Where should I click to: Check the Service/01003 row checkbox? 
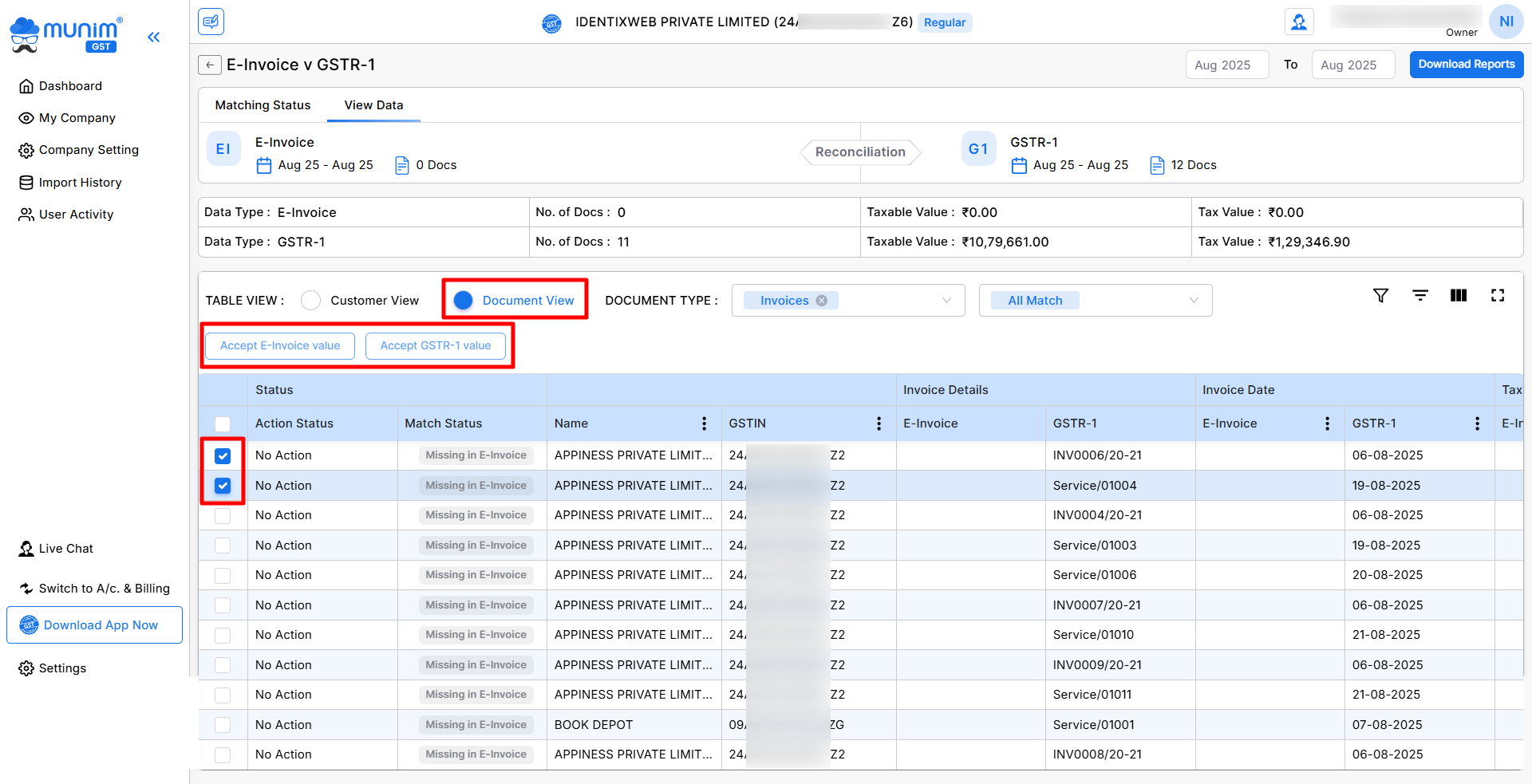223,546
